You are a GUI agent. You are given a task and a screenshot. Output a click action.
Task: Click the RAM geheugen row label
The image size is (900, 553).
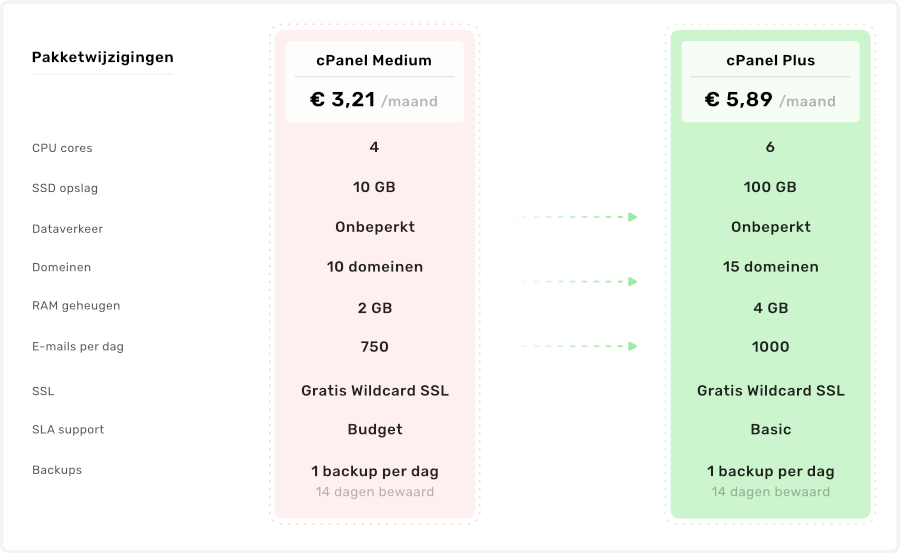click(x=76, y=306)
